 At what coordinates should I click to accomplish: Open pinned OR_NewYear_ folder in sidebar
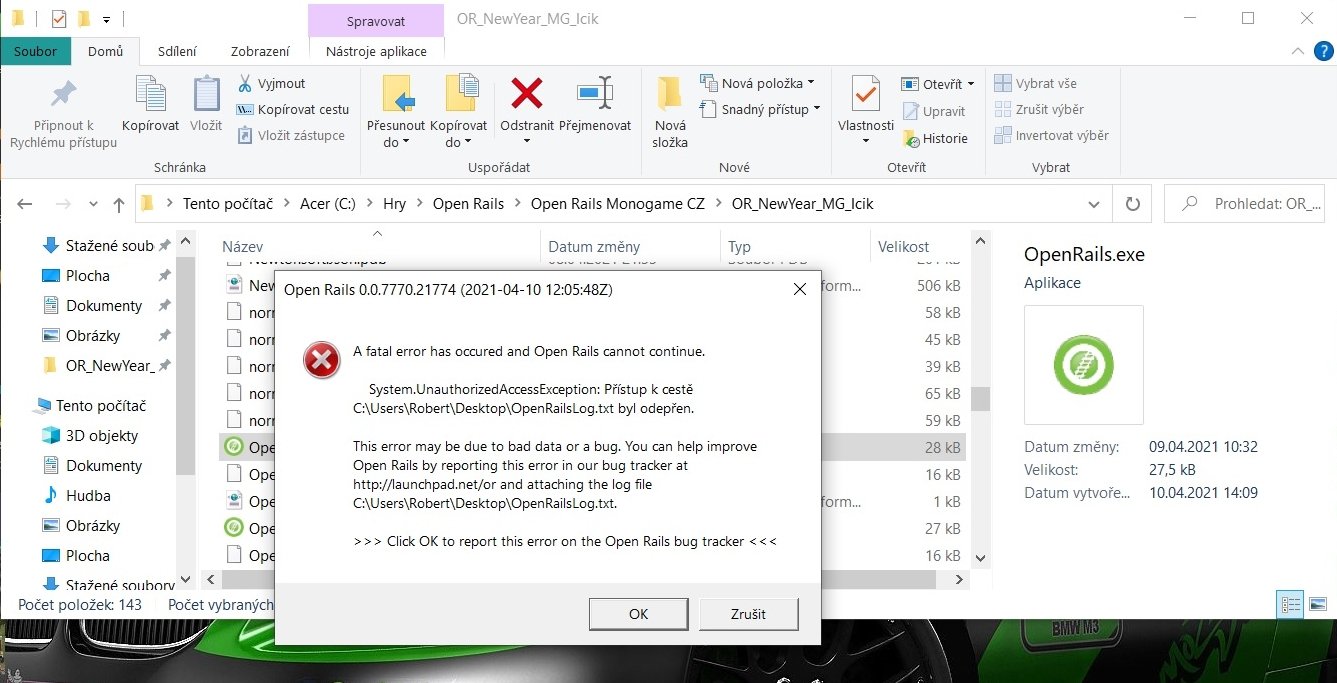tap(99, 365)
